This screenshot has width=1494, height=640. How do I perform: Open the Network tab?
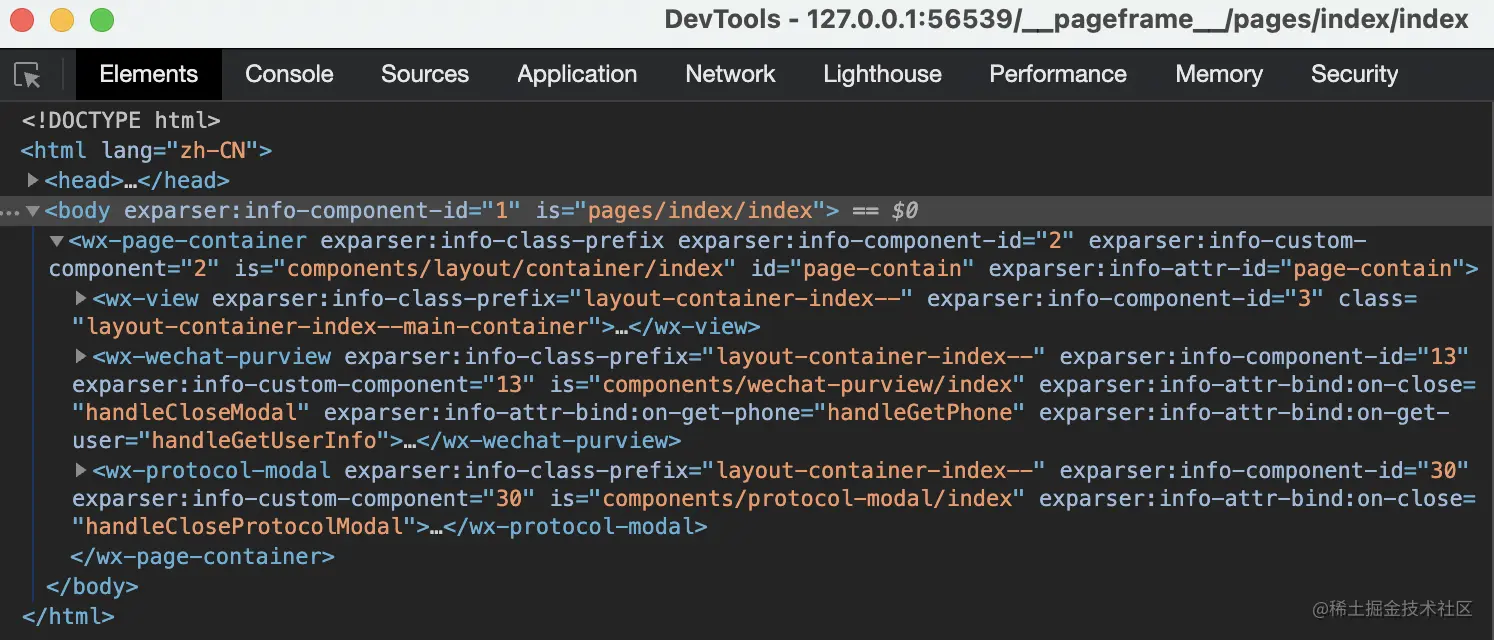click(730, 74)
